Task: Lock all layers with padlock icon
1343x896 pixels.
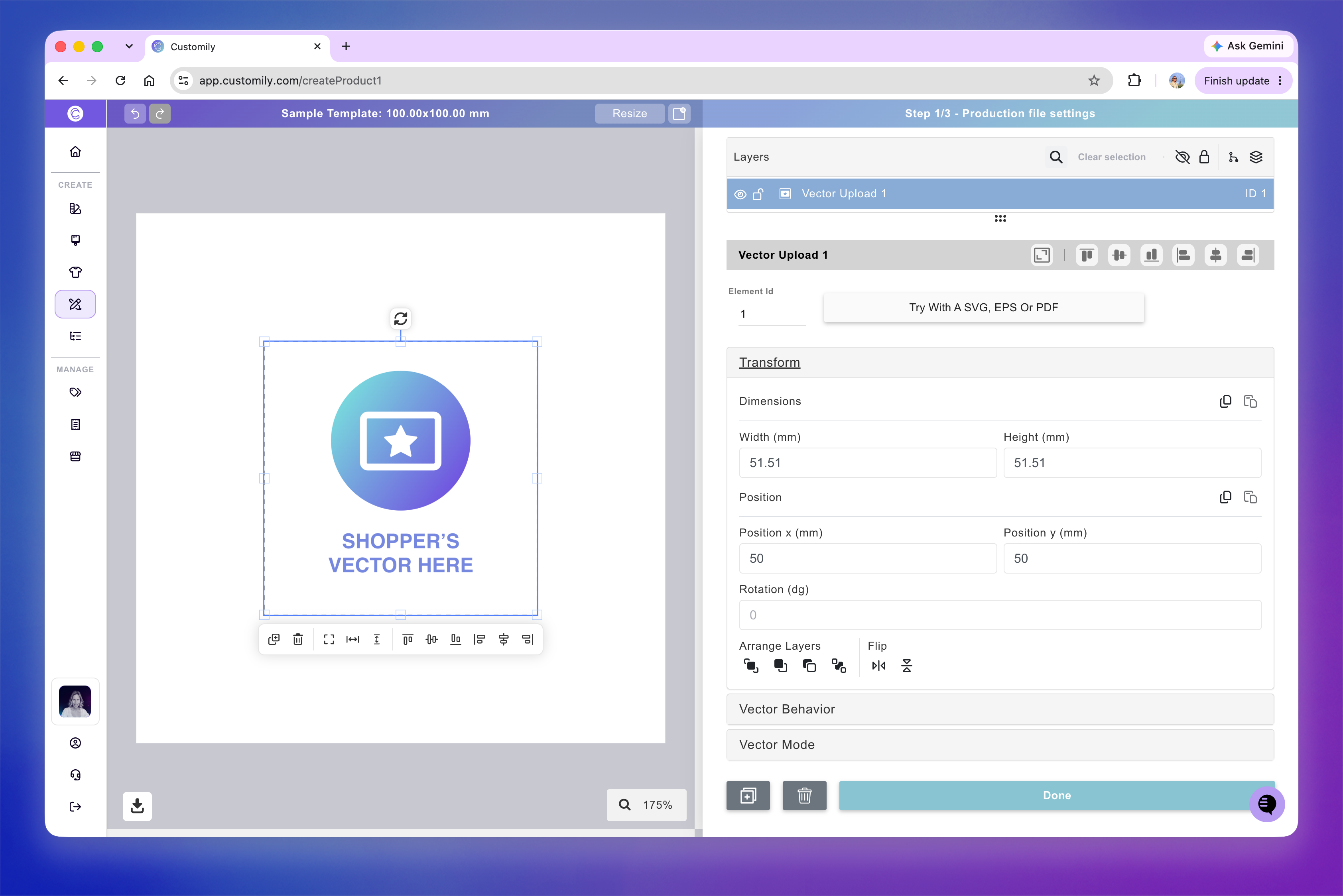Action: pos(1204,157)
